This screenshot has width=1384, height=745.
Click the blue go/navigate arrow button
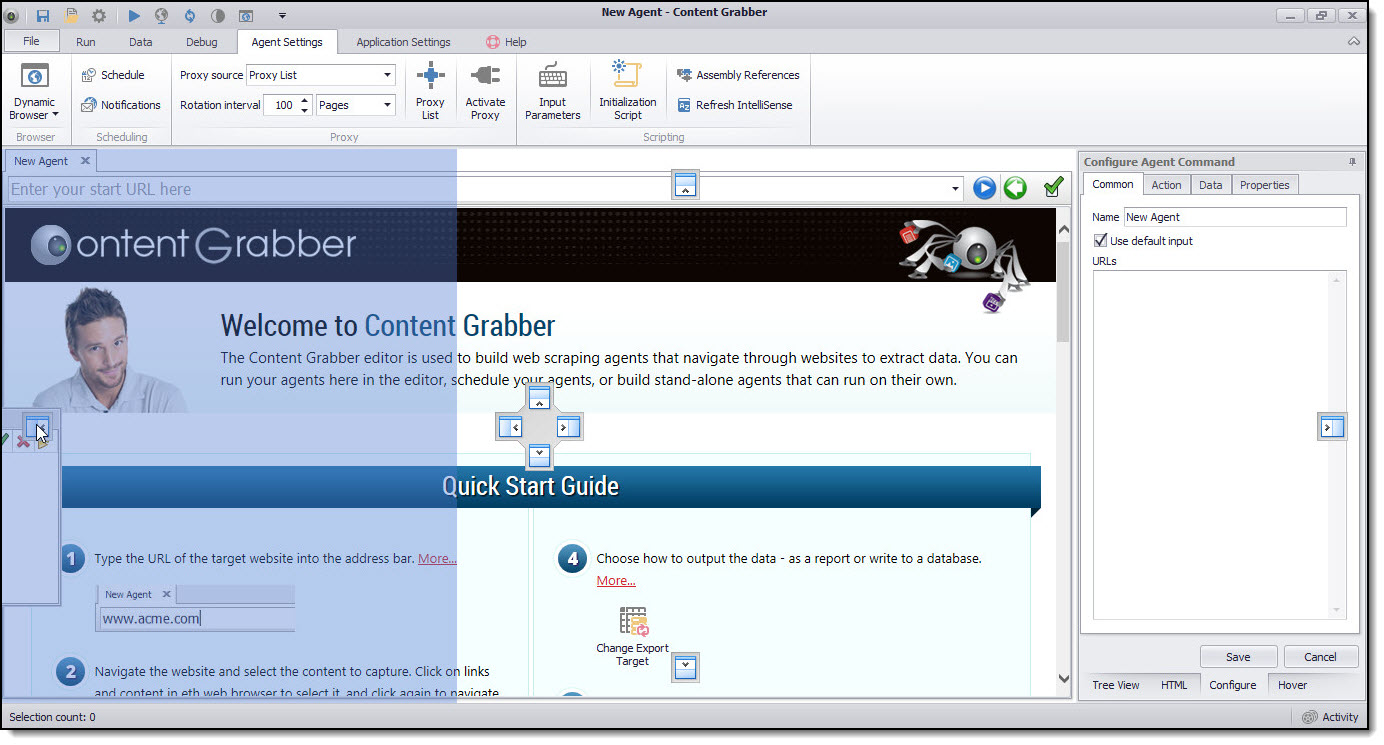[985, 188]
